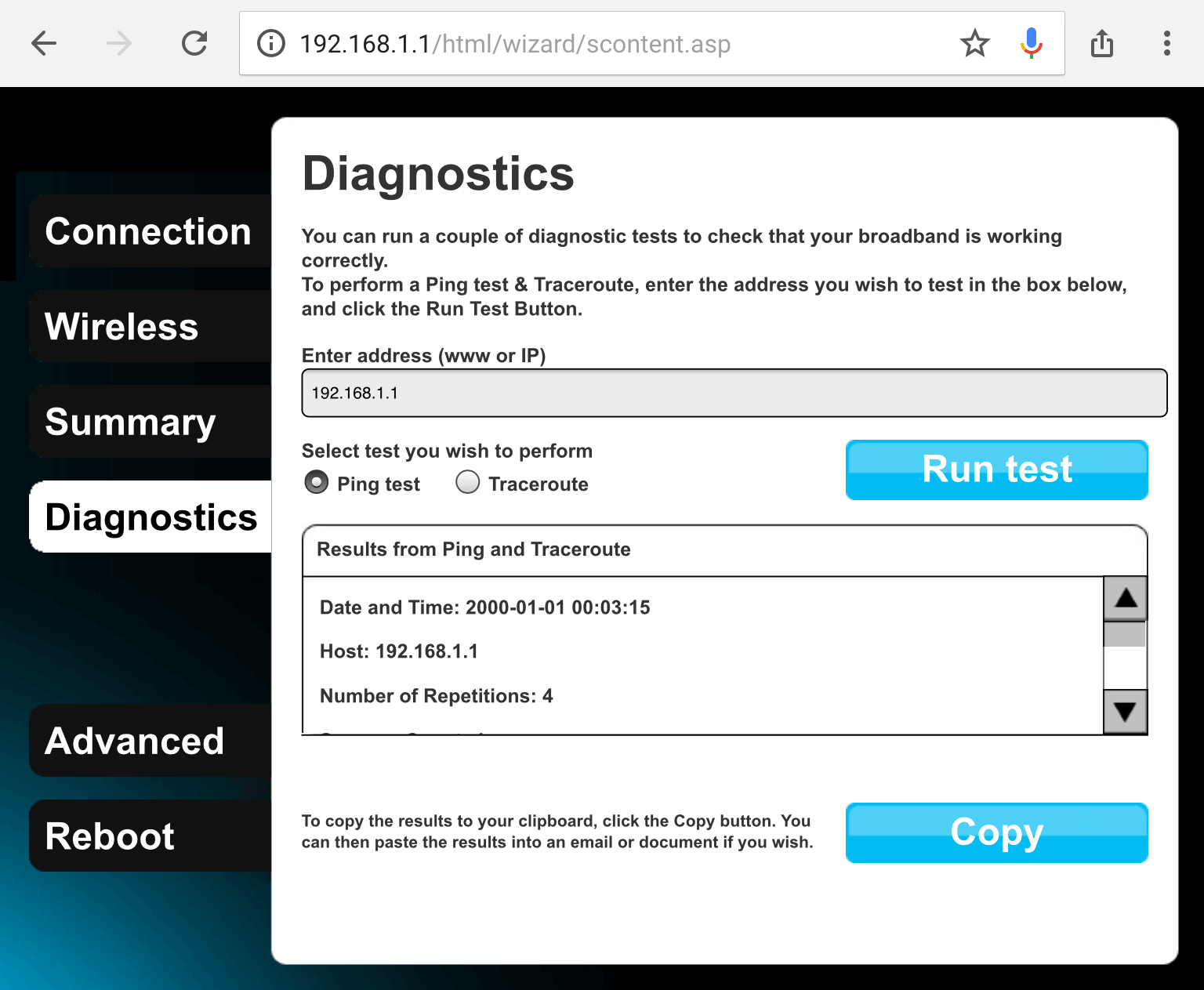Viewport: 1204px width, 990px height.
Task: Open the browser three-dot menu
Action: point(1167,43)
